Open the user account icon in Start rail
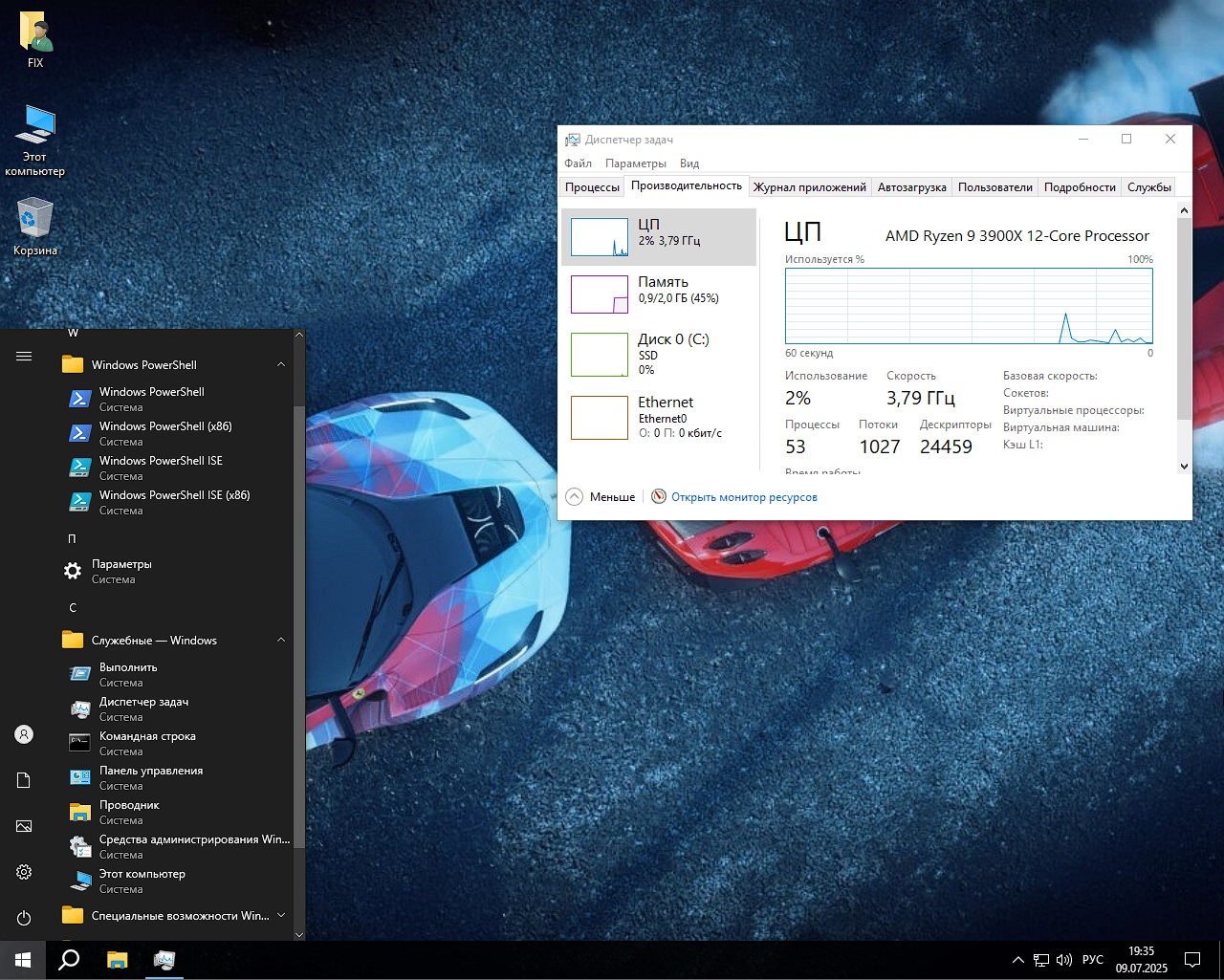This screenshot has width=1224, height=980. 24,734
